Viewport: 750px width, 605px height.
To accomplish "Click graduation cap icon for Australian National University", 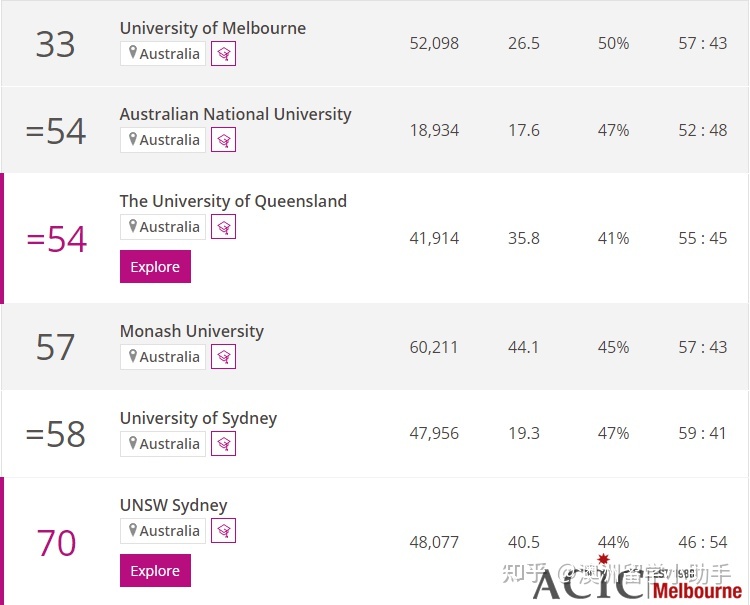I will click(x=223, y=140).
